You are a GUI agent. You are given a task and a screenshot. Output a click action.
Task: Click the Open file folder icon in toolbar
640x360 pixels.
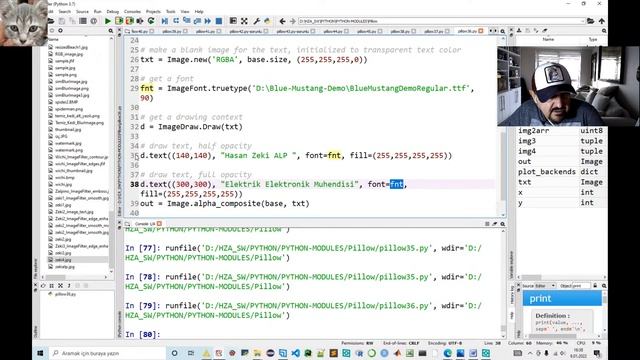[x=51, y=21]
